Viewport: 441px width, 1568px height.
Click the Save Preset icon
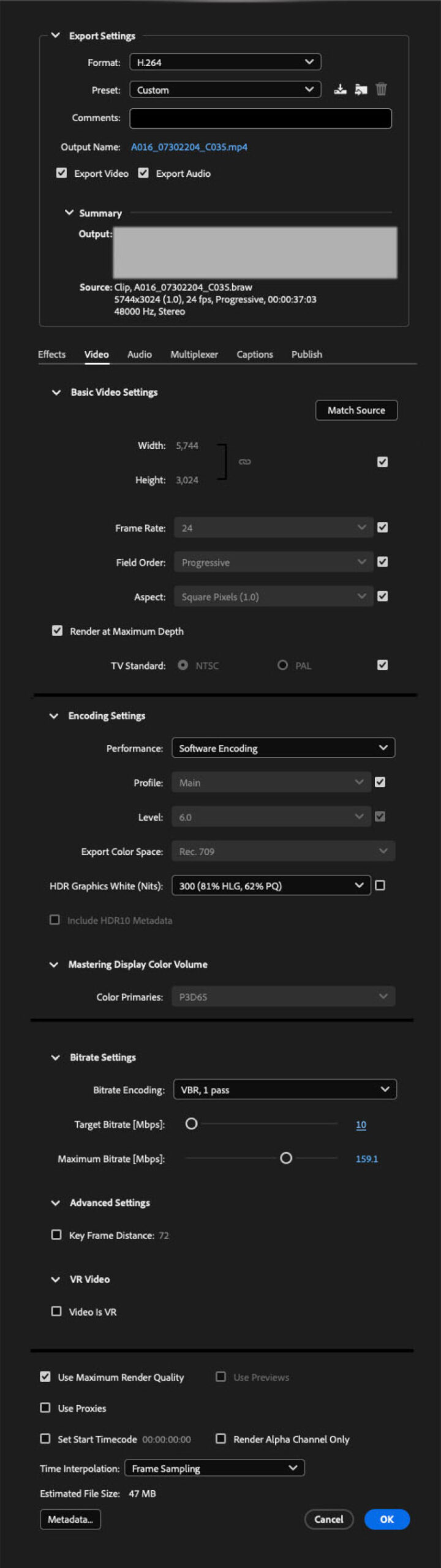[x=340, y=89]
